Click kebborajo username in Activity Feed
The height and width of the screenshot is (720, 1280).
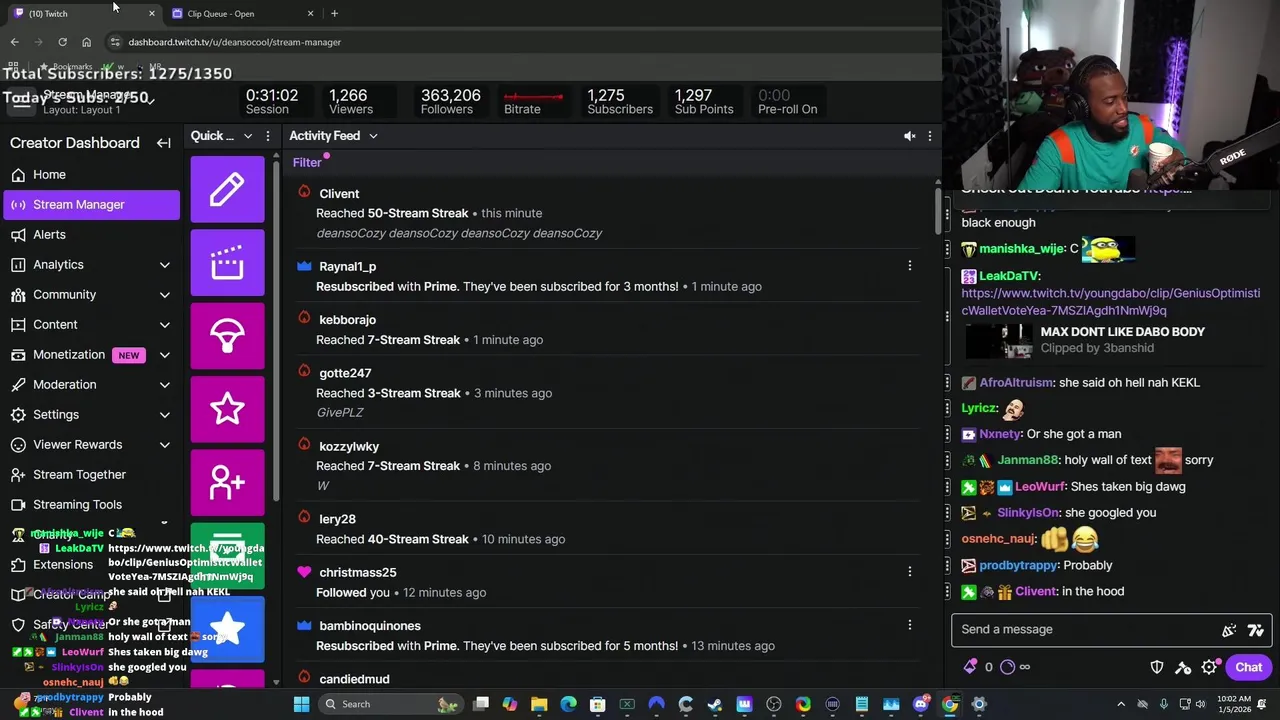[x=347, y=320]
